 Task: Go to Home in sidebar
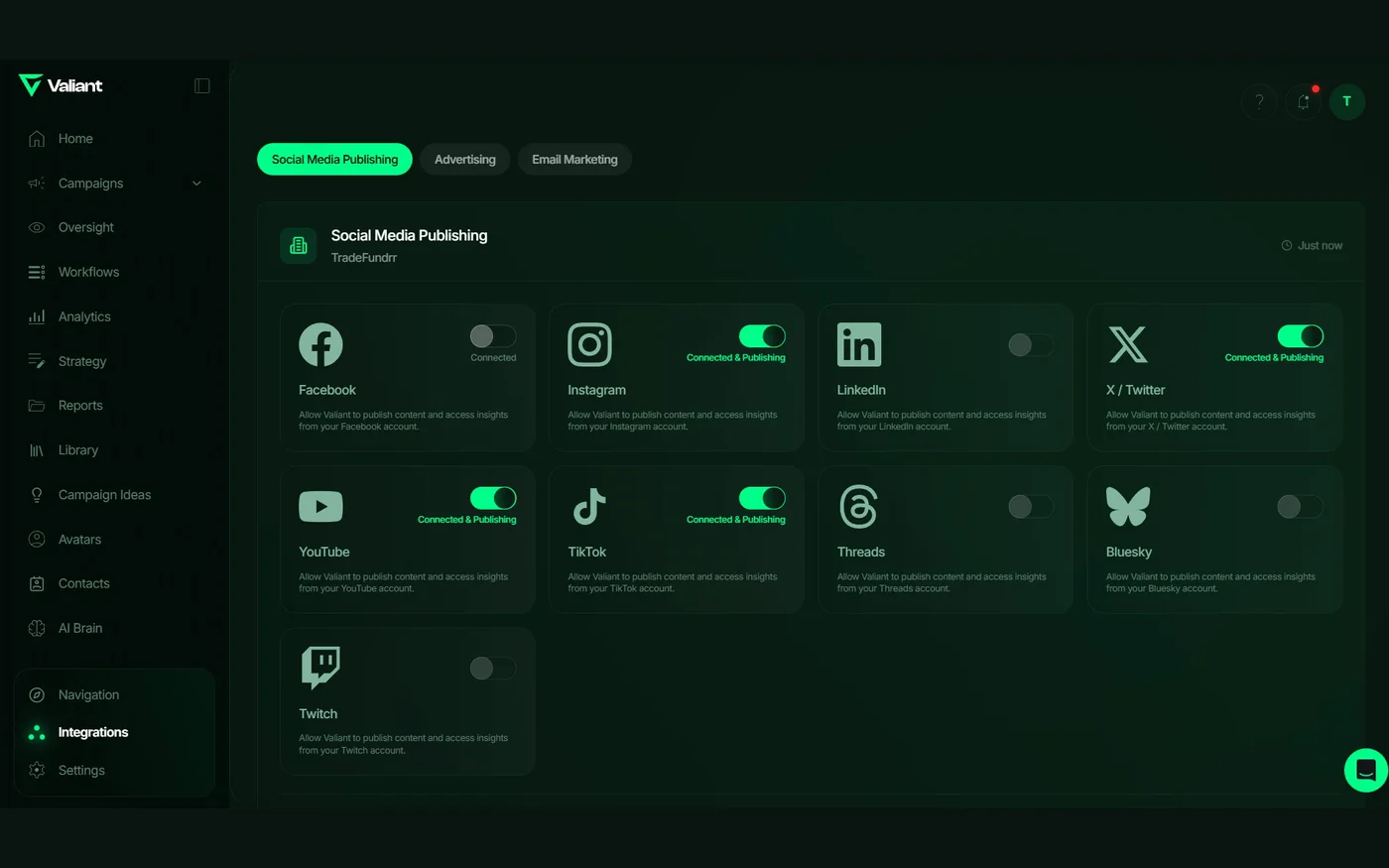point(75,139)
